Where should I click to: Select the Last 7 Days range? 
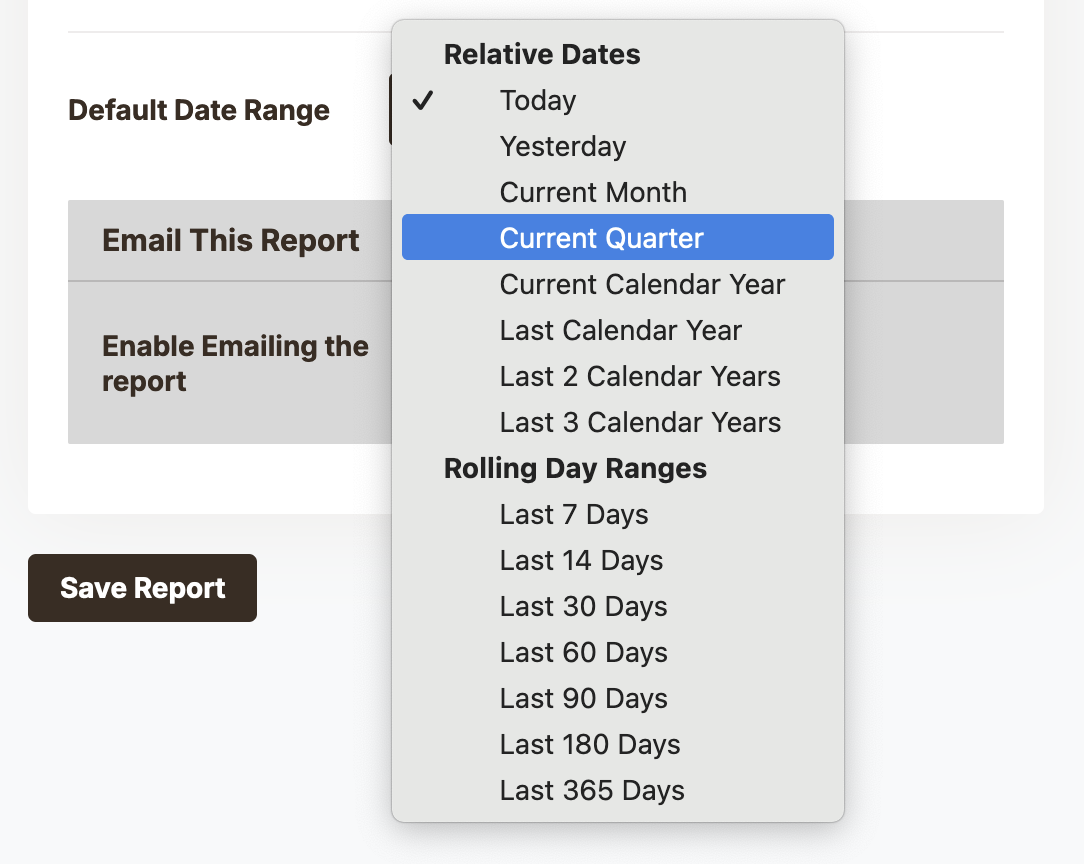(x=574, y=515)
